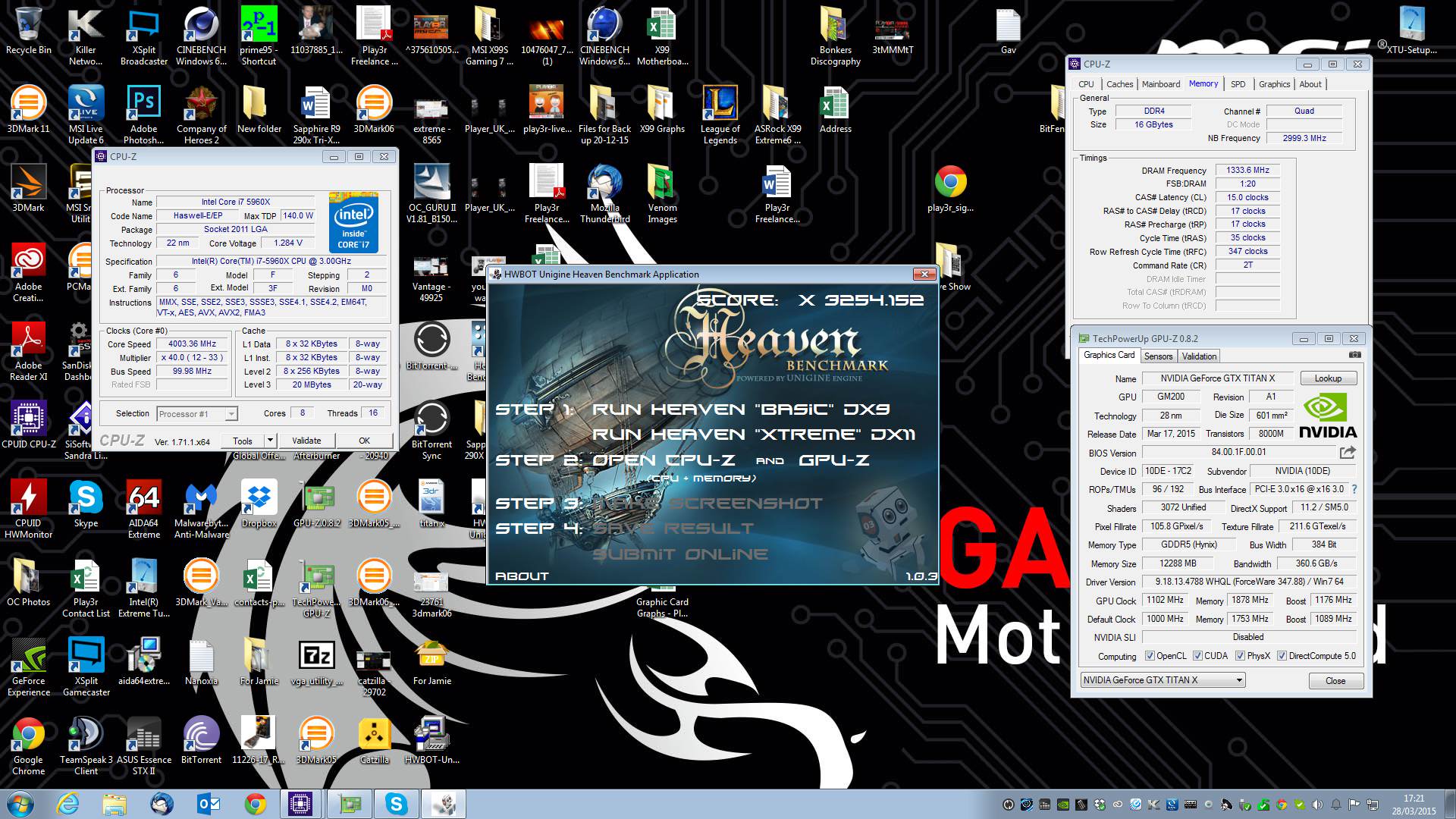
Task: Switch to CPU tab in CPU-Z memory window
Action: pos(1086,84)
